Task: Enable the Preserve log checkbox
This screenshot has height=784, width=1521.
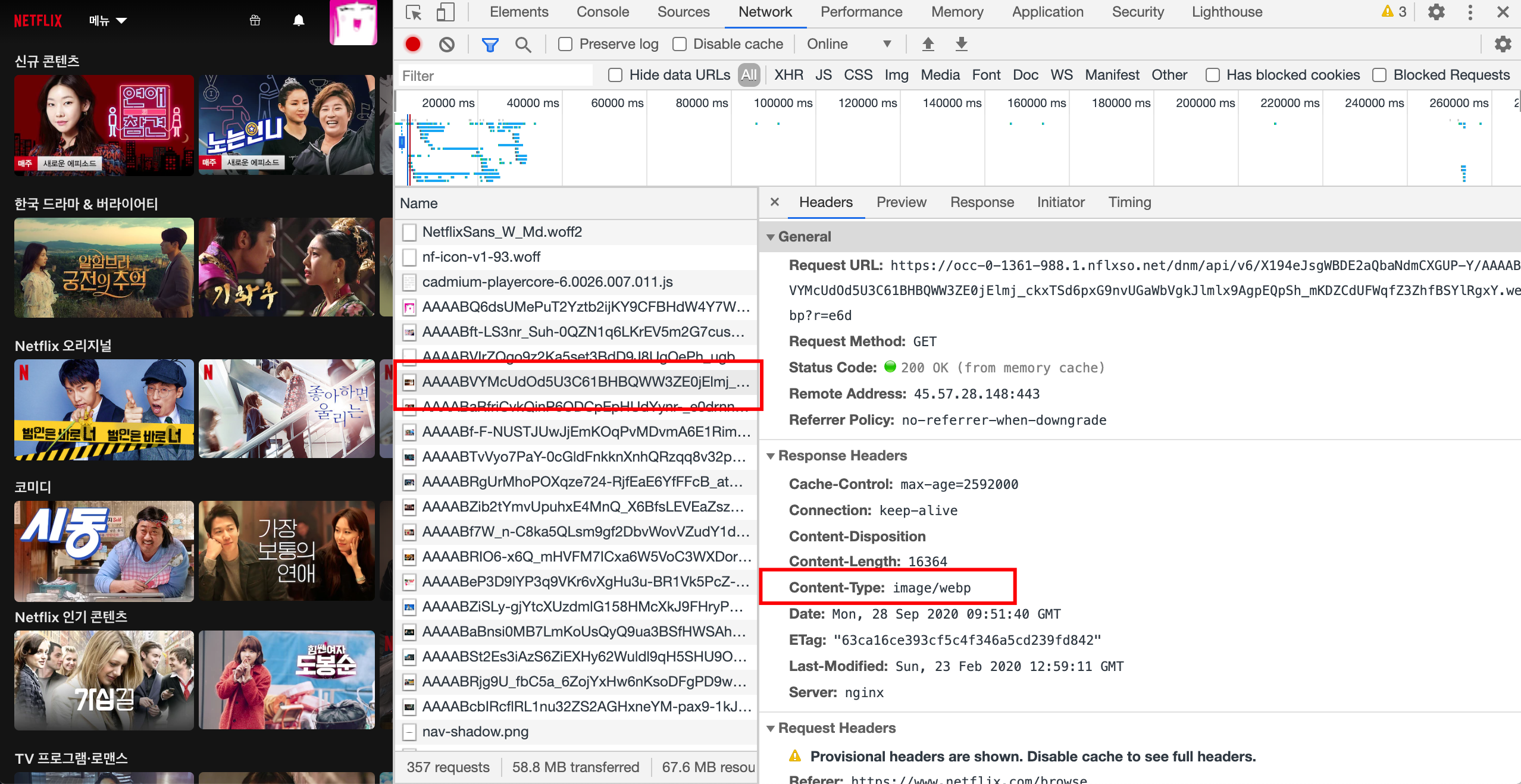Action: pyautogui.click(x=565, y=44)
